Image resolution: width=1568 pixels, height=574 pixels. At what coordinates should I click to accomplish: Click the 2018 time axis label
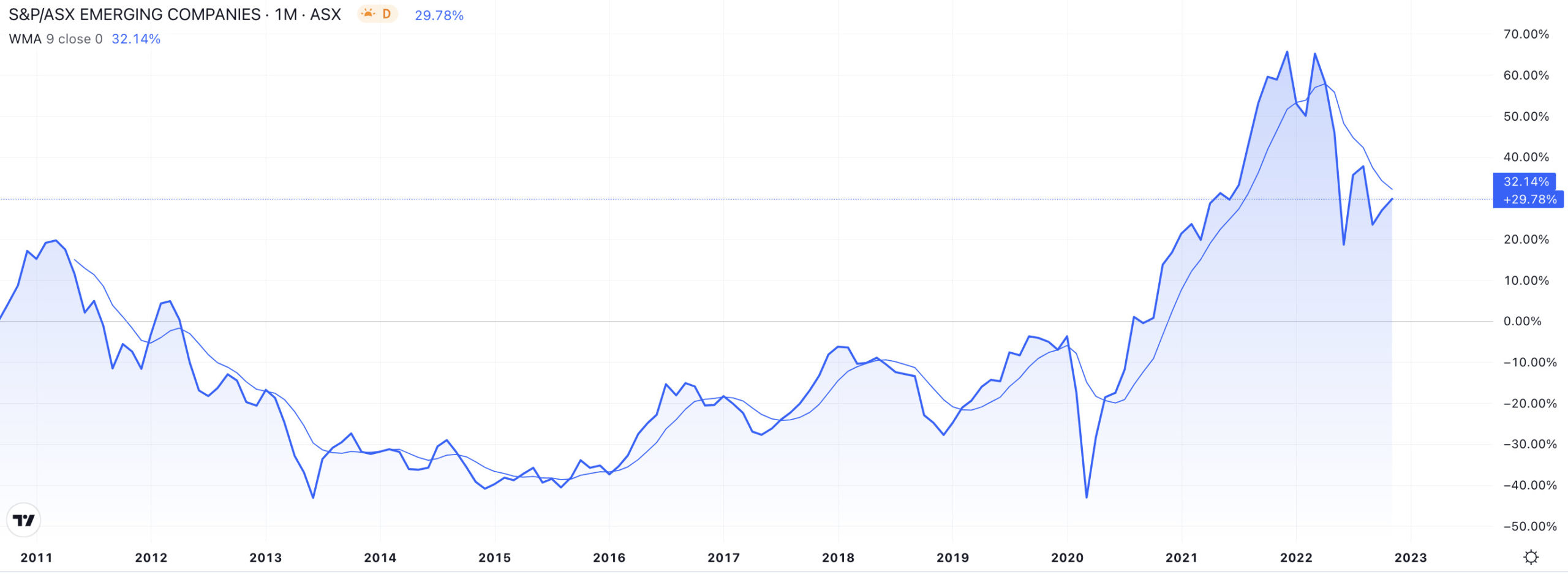point(839,557)
